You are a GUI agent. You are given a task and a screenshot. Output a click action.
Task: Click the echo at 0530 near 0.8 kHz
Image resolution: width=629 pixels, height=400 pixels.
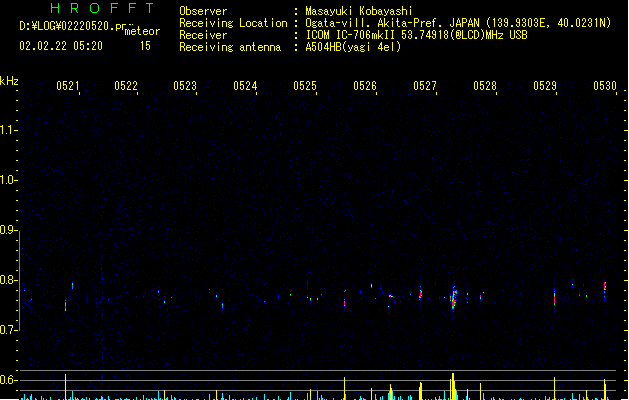pos(605,287)
